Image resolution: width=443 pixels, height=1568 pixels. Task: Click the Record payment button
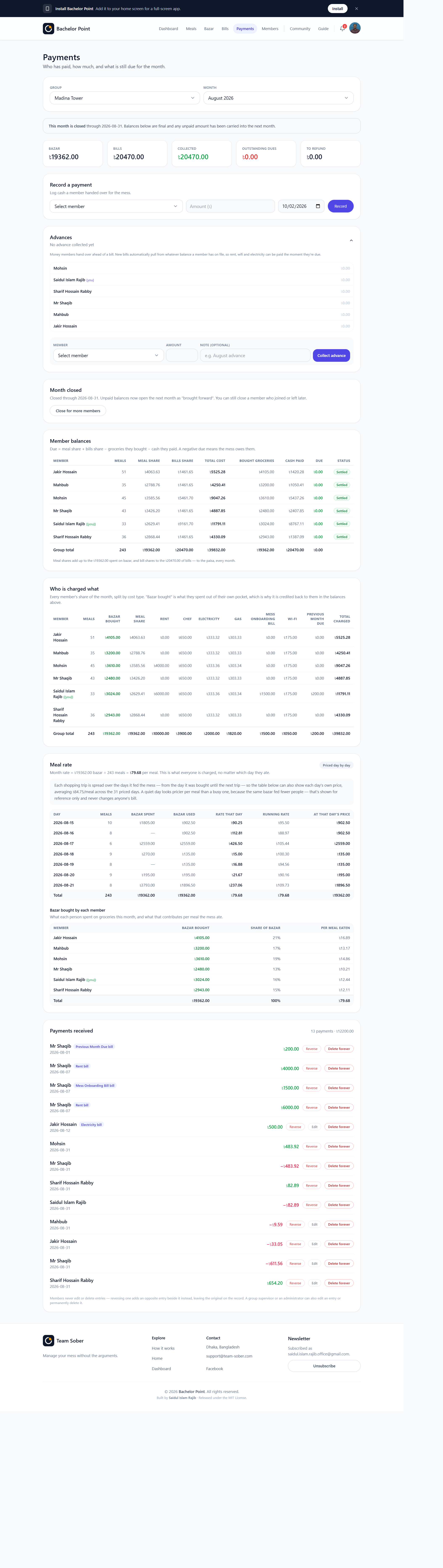[341, 206]
